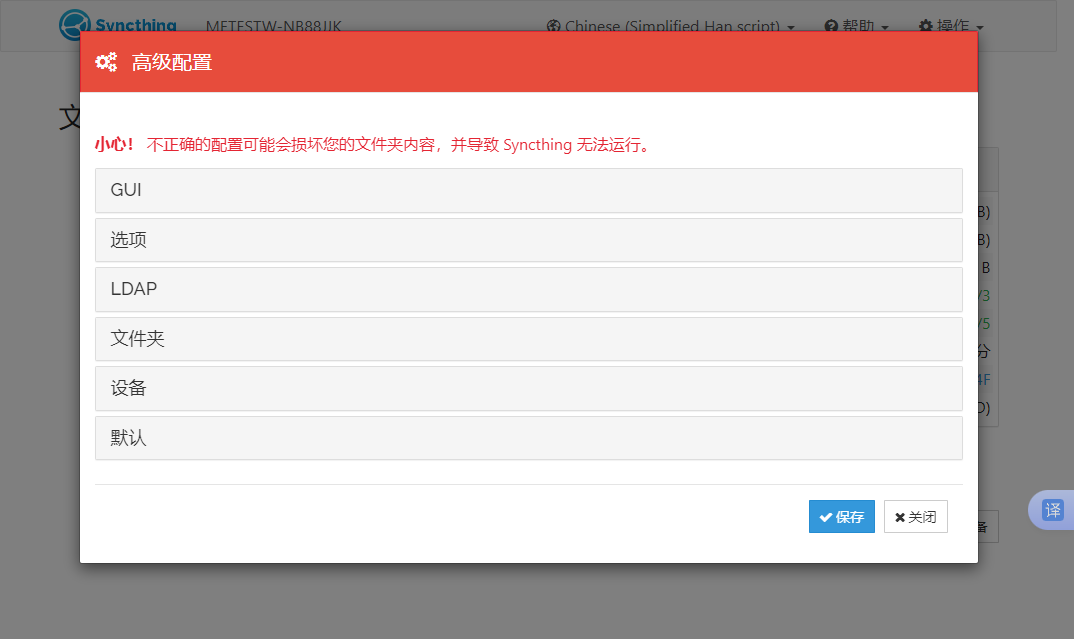Click the X icon on the 关闭 button
This screenshot has height=639, width=1074.
pyautogui.click(x=901, y=516)
